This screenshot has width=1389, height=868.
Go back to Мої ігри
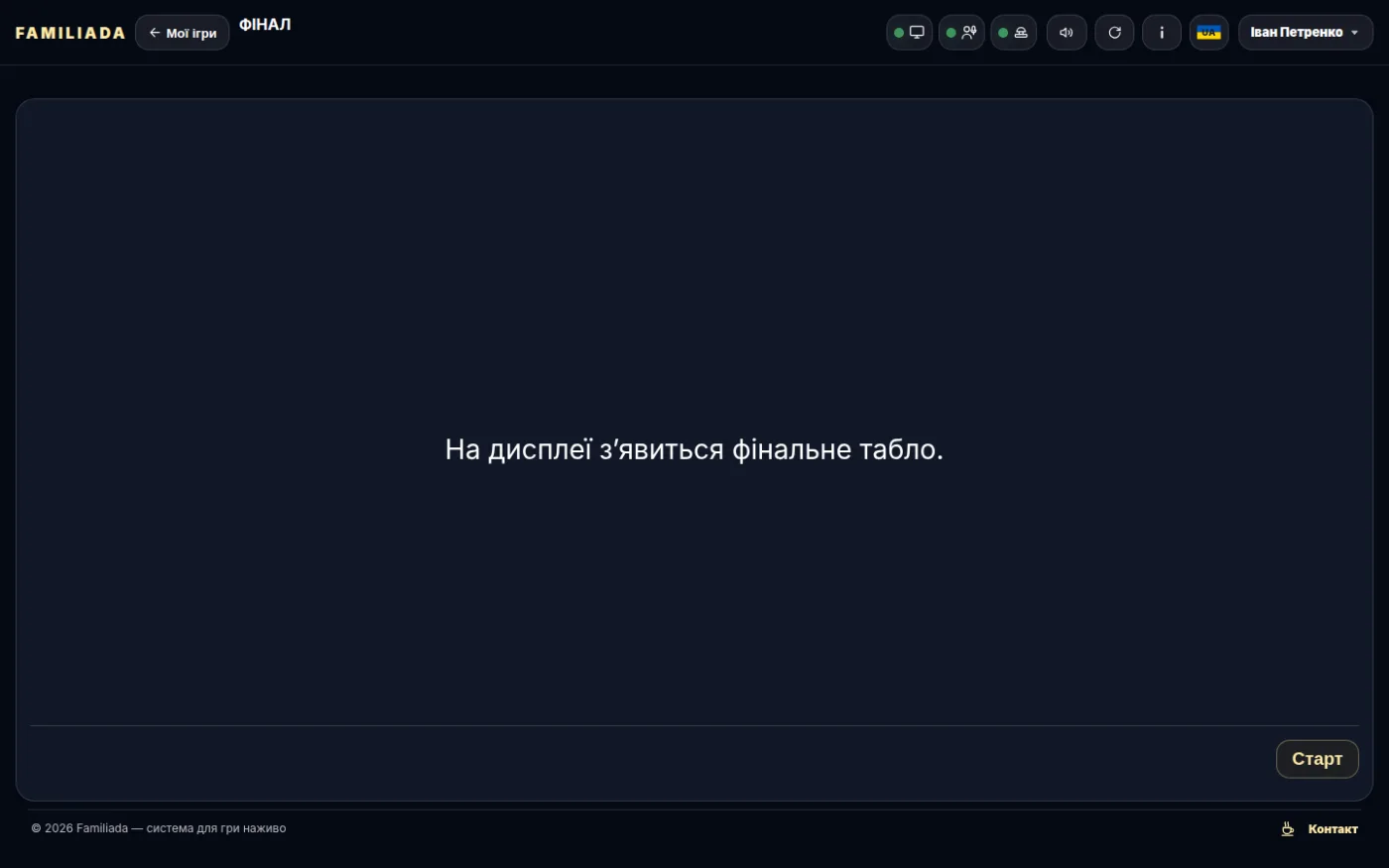(x=183, y=33)
